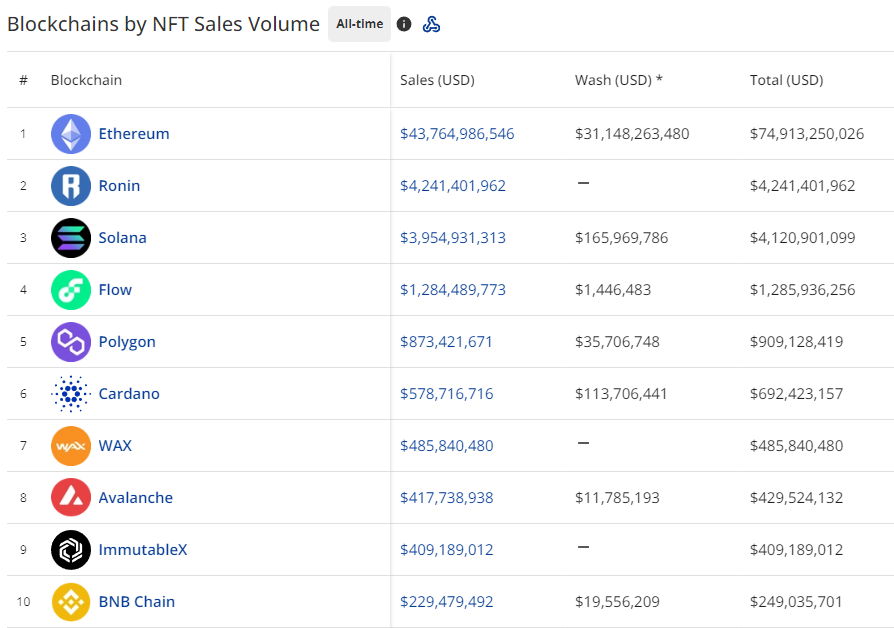This screenshot has height=628, width=894.
Task: Sort by Wash (USD) column header
Action: 618,80
